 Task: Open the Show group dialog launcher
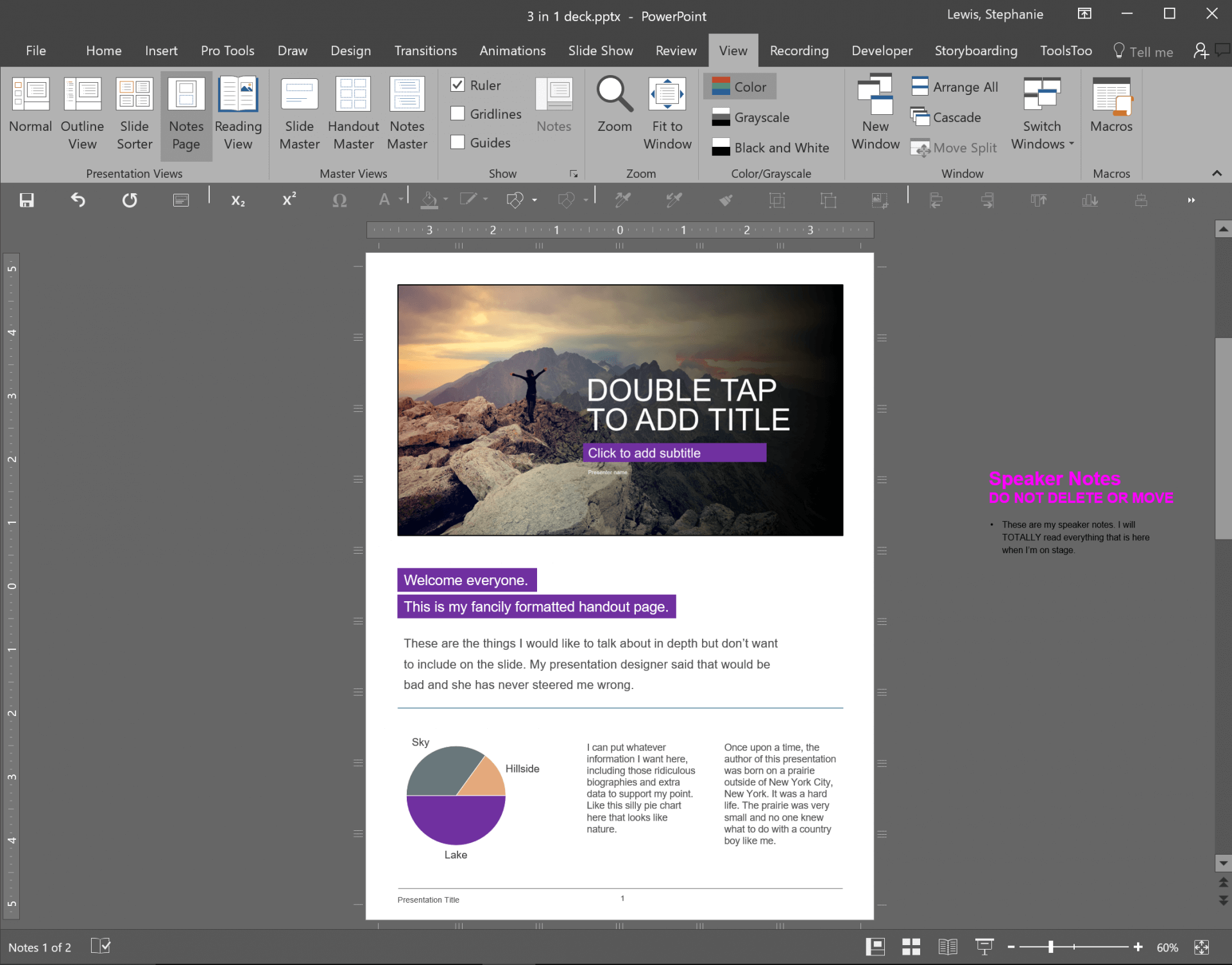click(574, 174)
